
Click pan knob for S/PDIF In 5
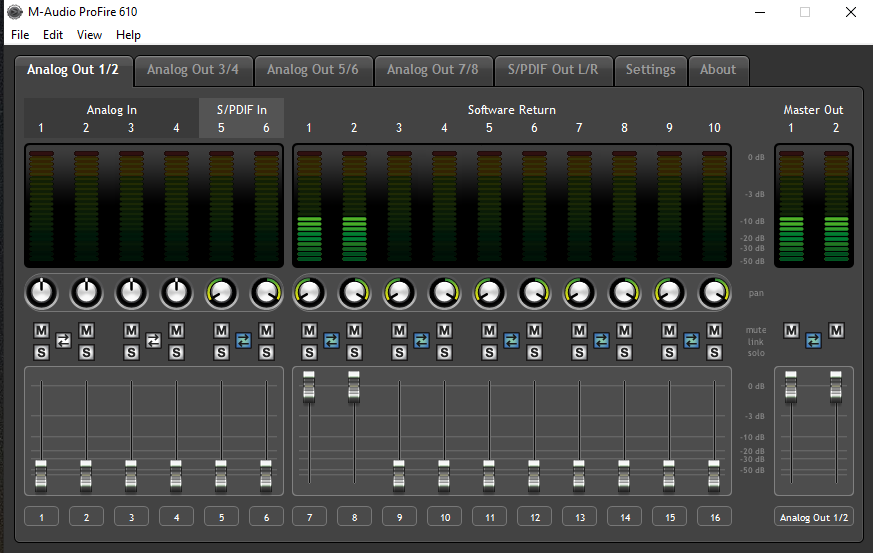point(222,292)
